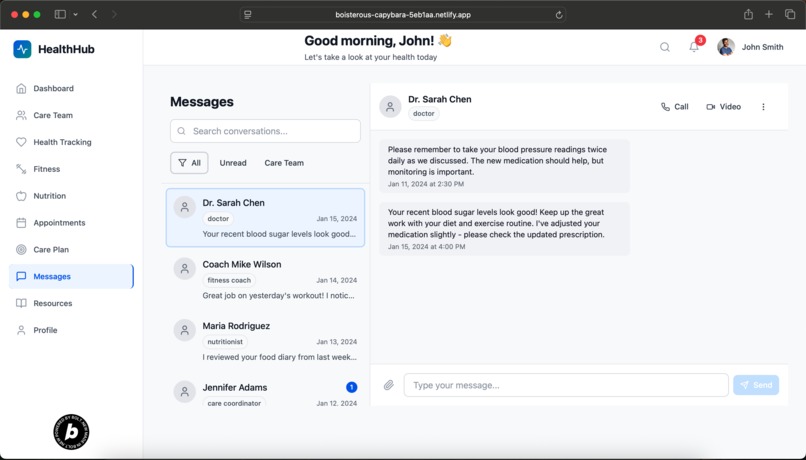Filter messages by Care Team

coord(284,163)
